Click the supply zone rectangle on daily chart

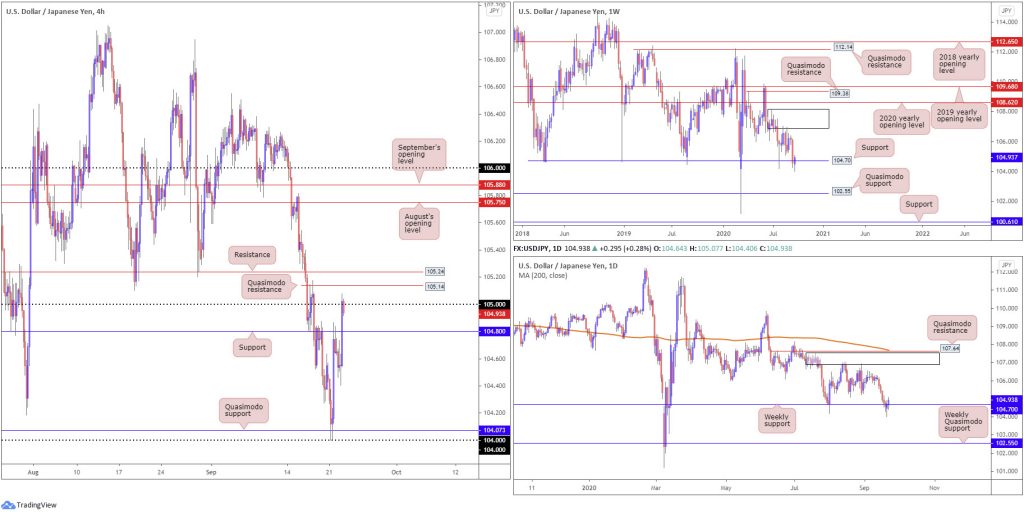[872, 359]
